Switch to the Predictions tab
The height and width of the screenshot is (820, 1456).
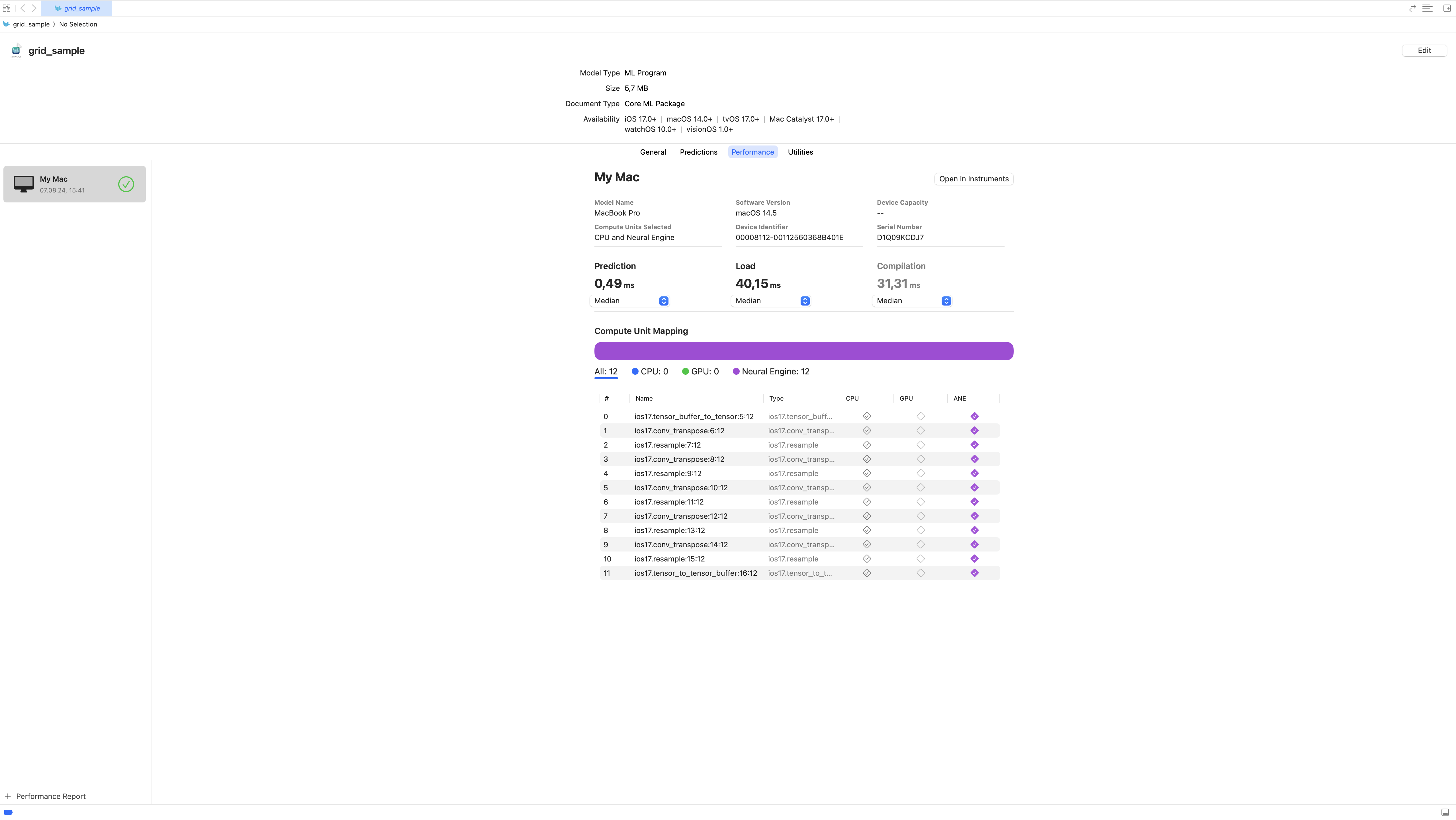coord(698,152)
